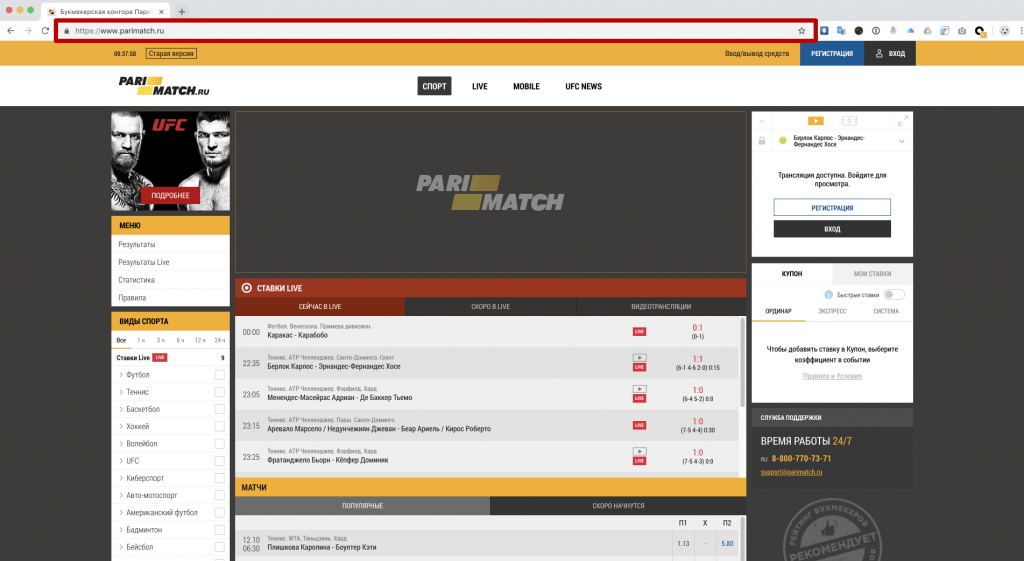Screen dimensions: 1024x561
Task: Open the Google Drive extension icon
Action: (927, 31)
